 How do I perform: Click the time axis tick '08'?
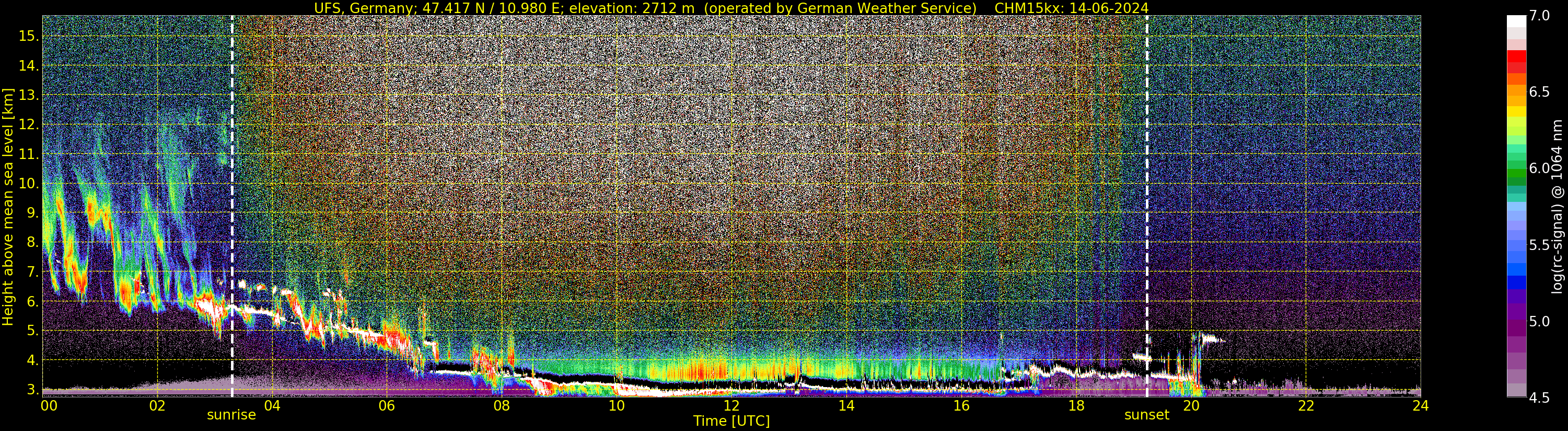pyautogui.click(x=502, y=406)
